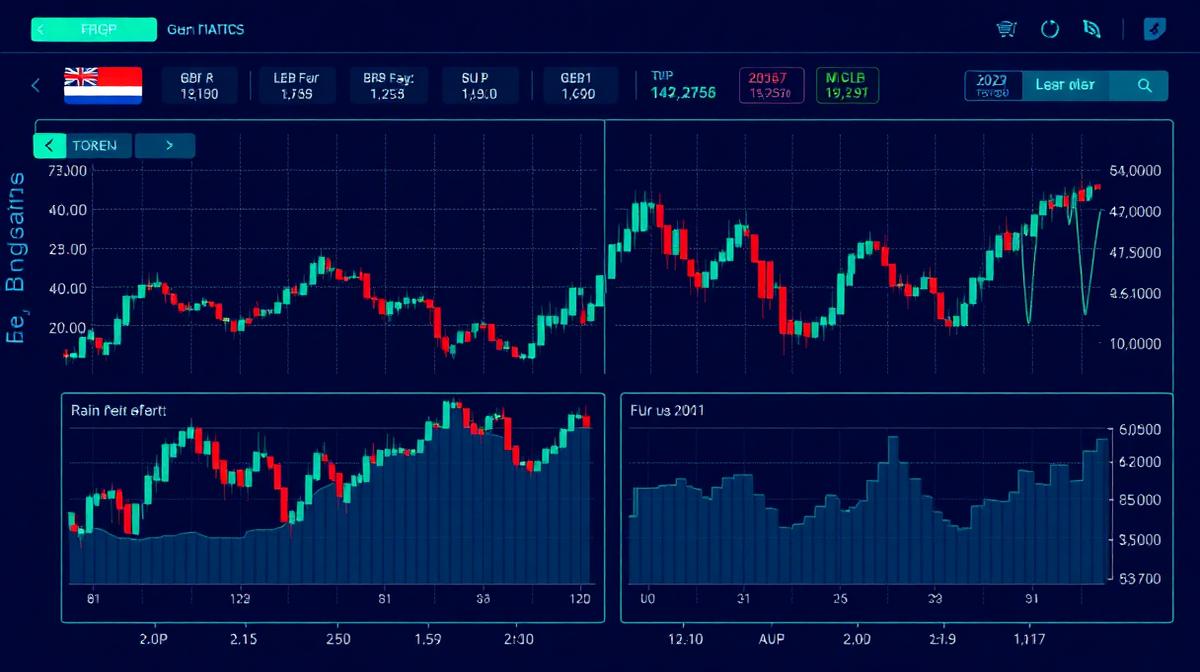Select the notifications-muted icon near top right
Viewport: 1200px width, 672px height.
[x=1091, y=29]
